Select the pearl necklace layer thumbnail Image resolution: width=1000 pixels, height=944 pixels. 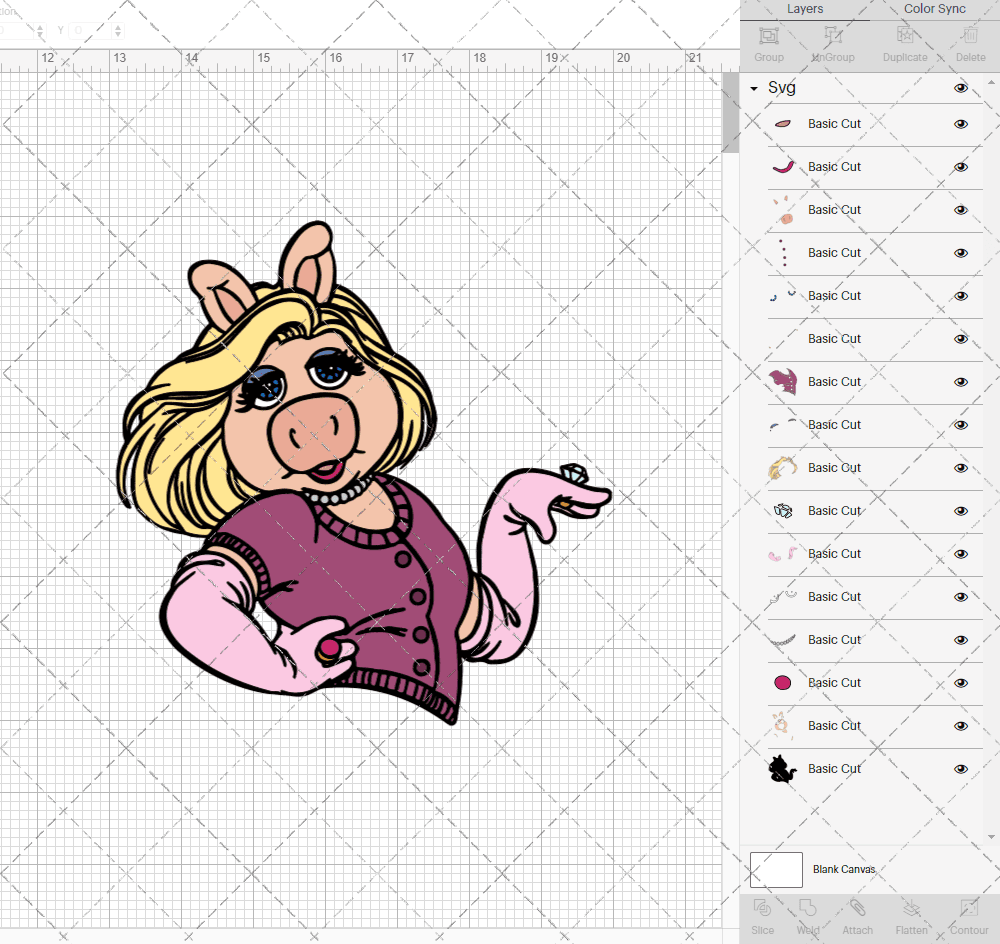[783, 640]
